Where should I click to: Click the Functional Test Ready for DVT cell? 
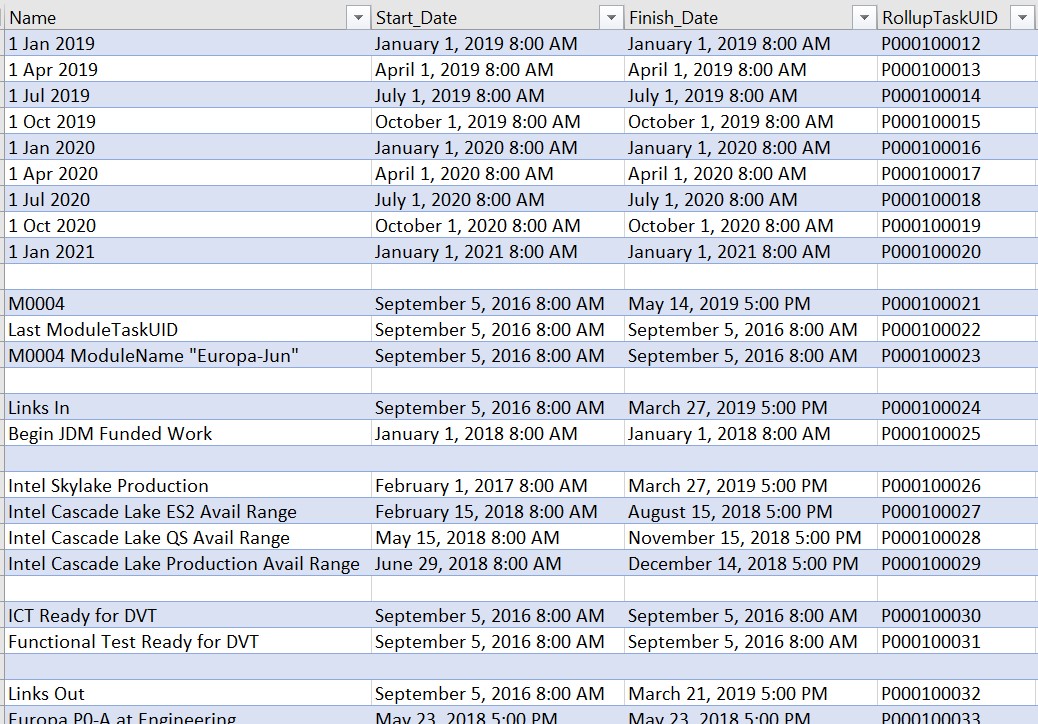coord(187,641)
